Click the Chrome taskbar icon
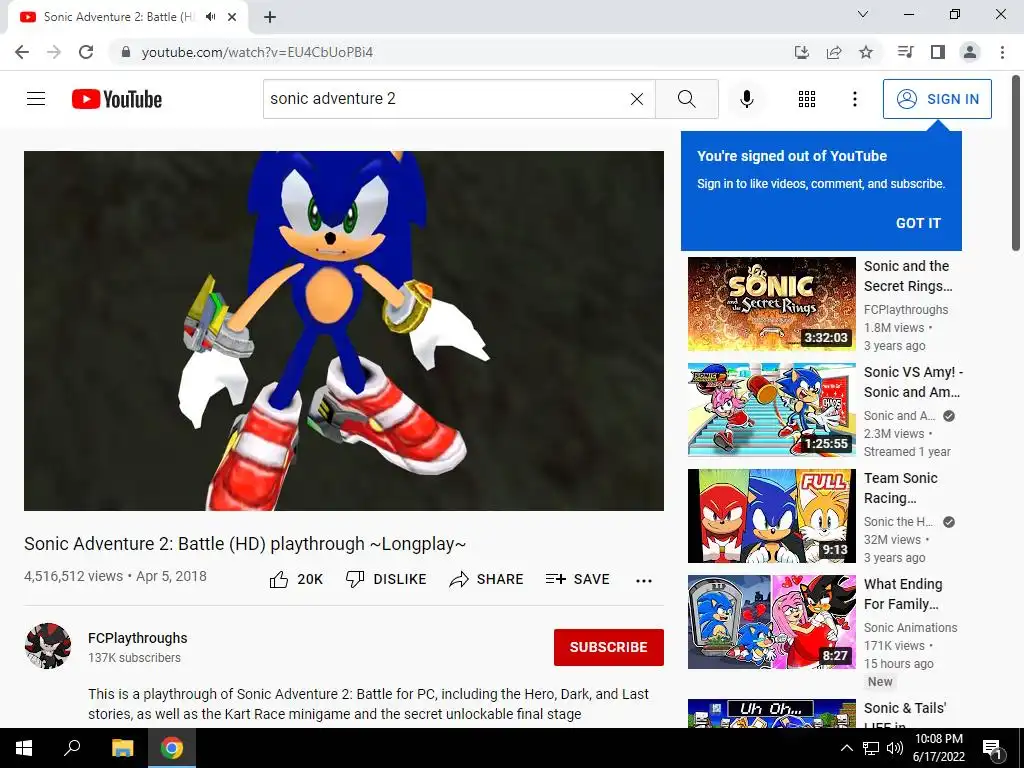 point(172,748)
